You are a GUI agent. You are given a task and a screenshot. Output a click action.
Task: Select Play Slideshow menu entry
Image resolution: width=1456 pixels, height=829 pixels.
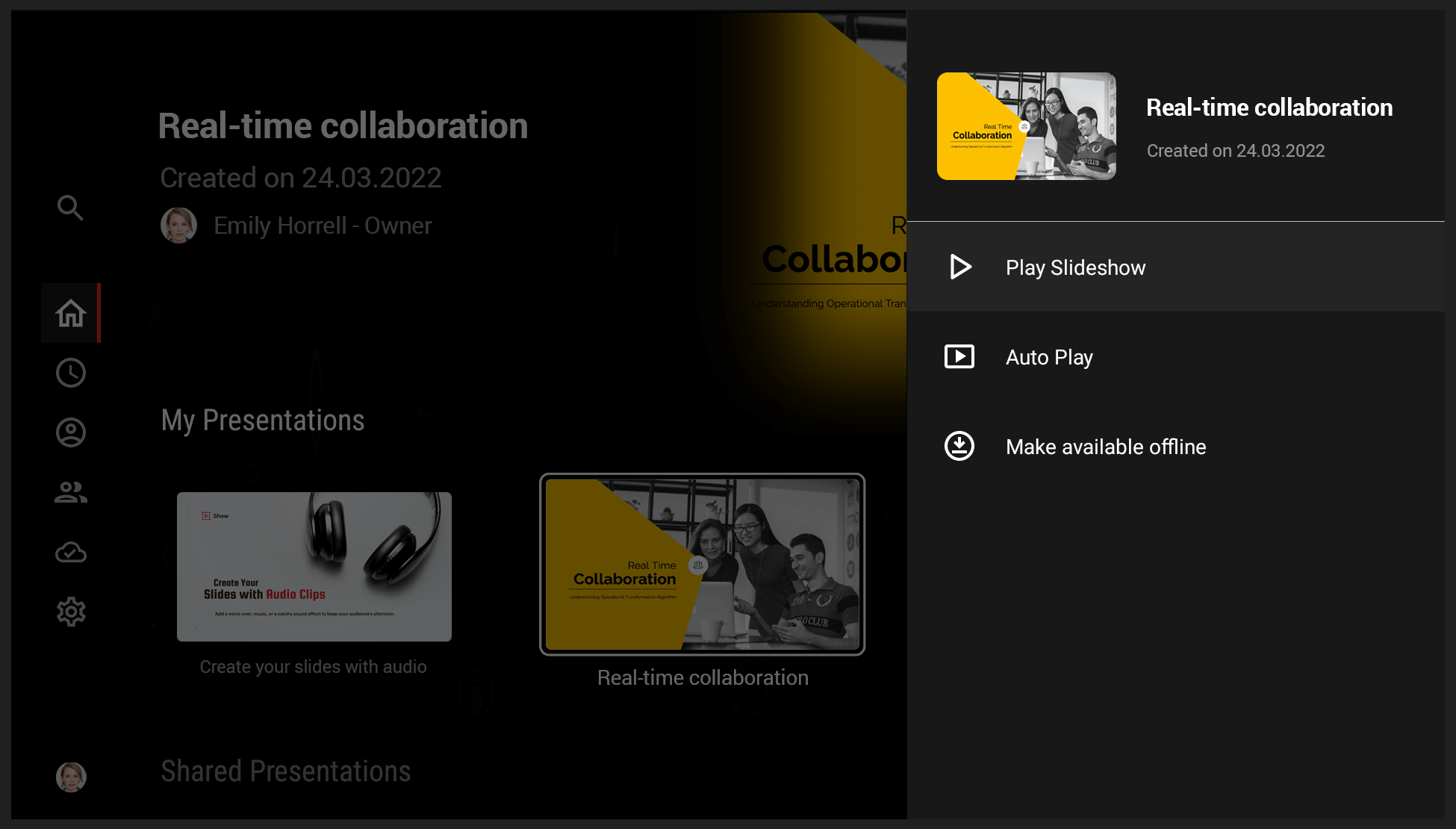[x=1075, y=267]
